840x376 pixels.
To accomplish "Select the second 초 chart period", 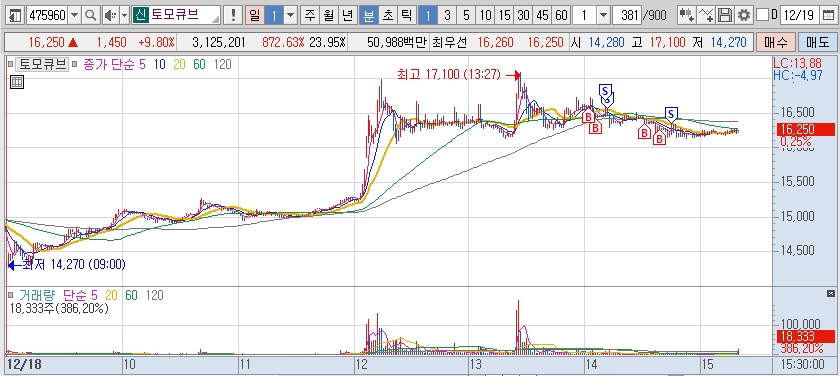I will tap(387, 16).
